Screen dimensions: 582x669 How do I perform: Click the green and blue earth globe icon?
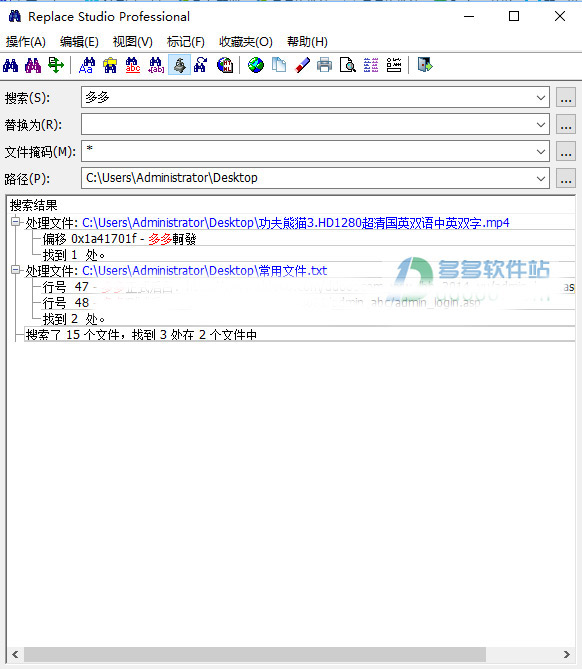tap(256, 65)
